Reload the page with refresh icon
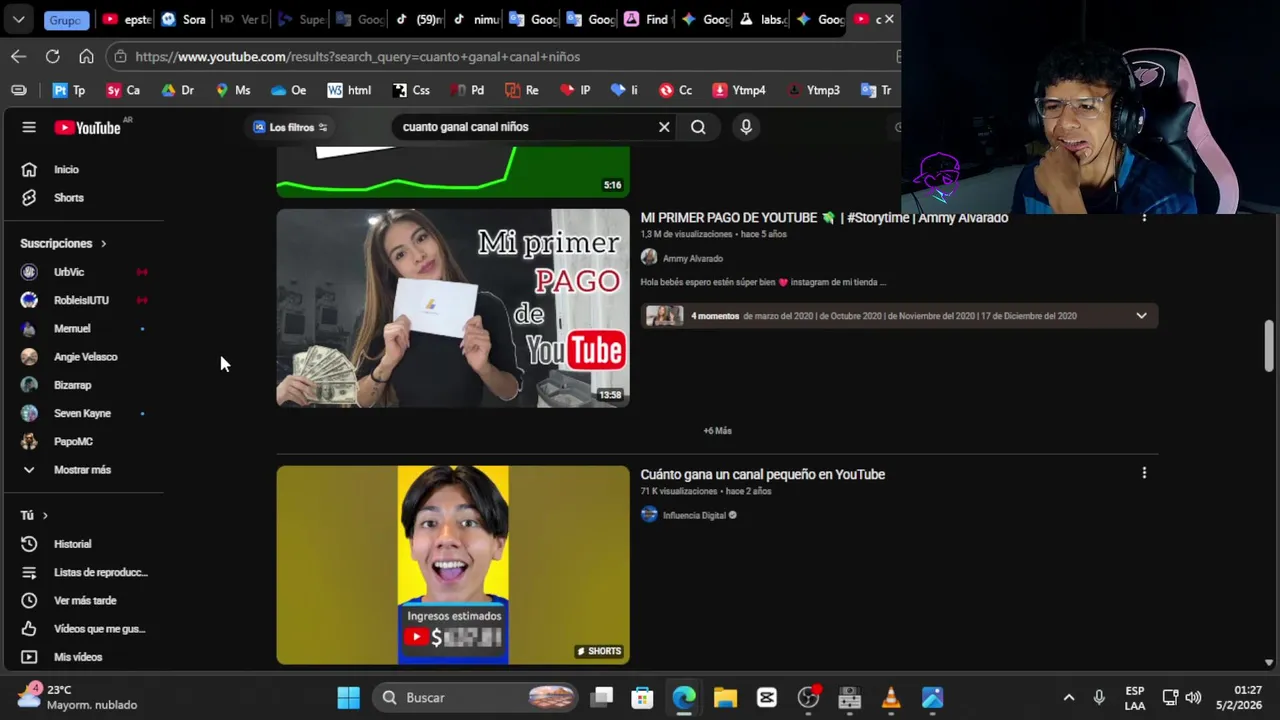The width and height of the screenshot is (1280, 720). pyautogui.click(x=53, y=57)
